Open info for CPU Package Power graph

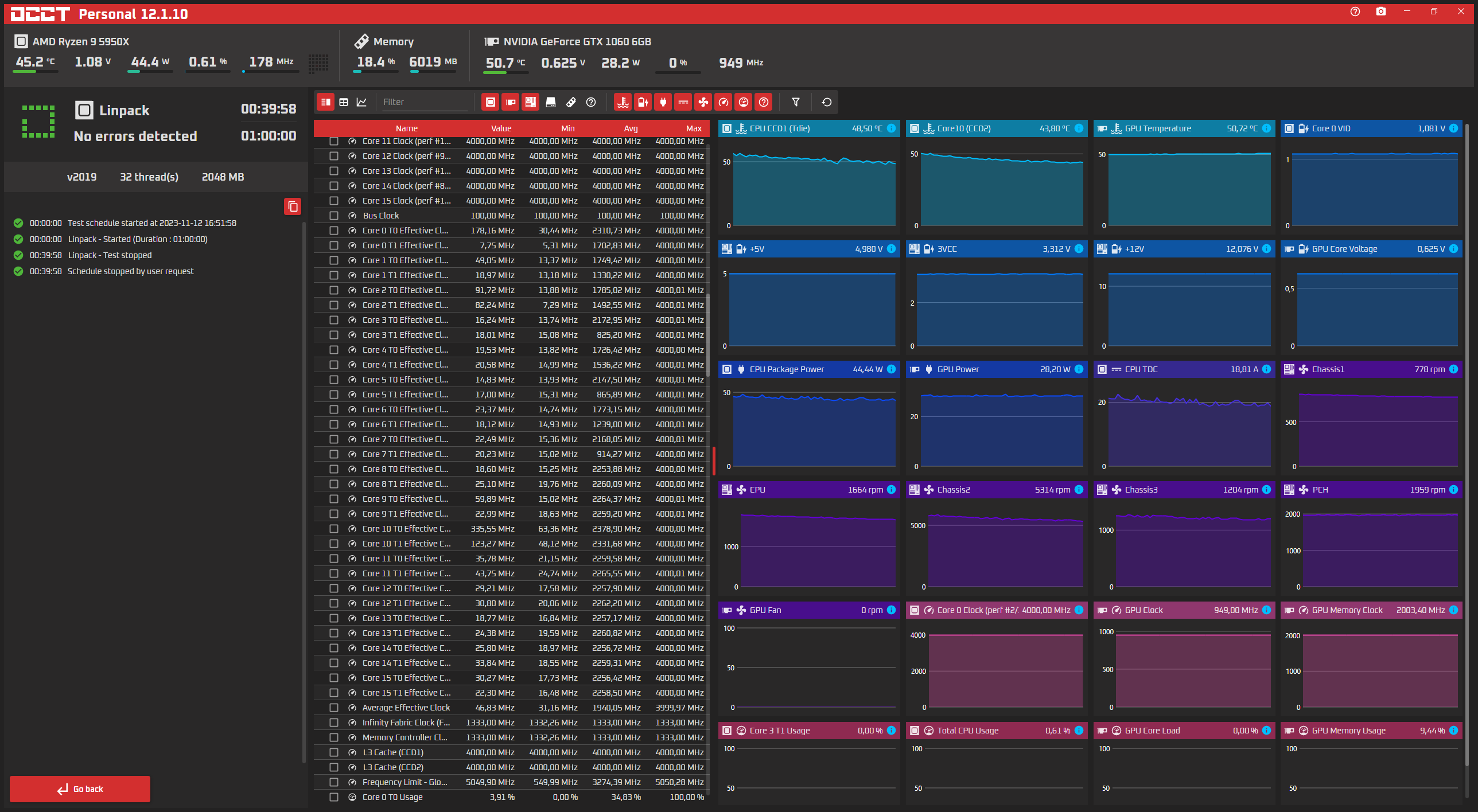coord(891,369)
